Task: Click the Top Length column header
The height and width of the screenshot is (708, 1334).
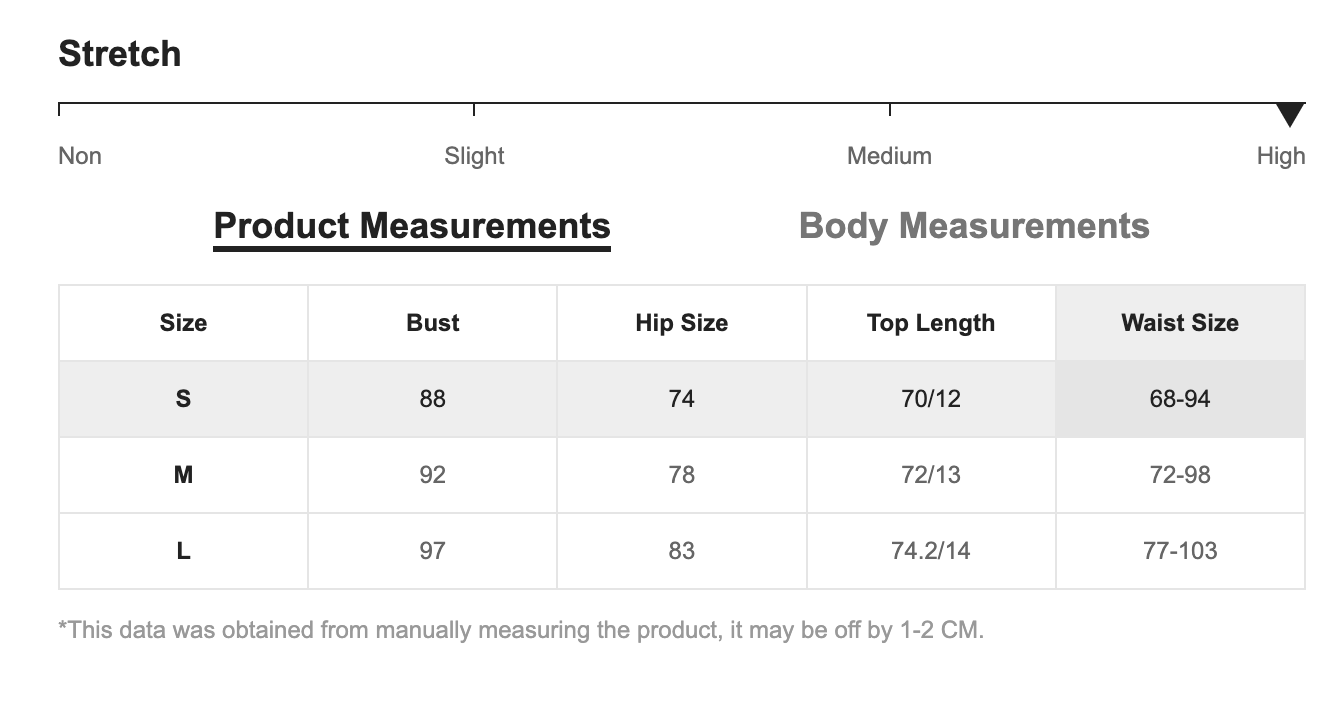Action: point(930,323)
